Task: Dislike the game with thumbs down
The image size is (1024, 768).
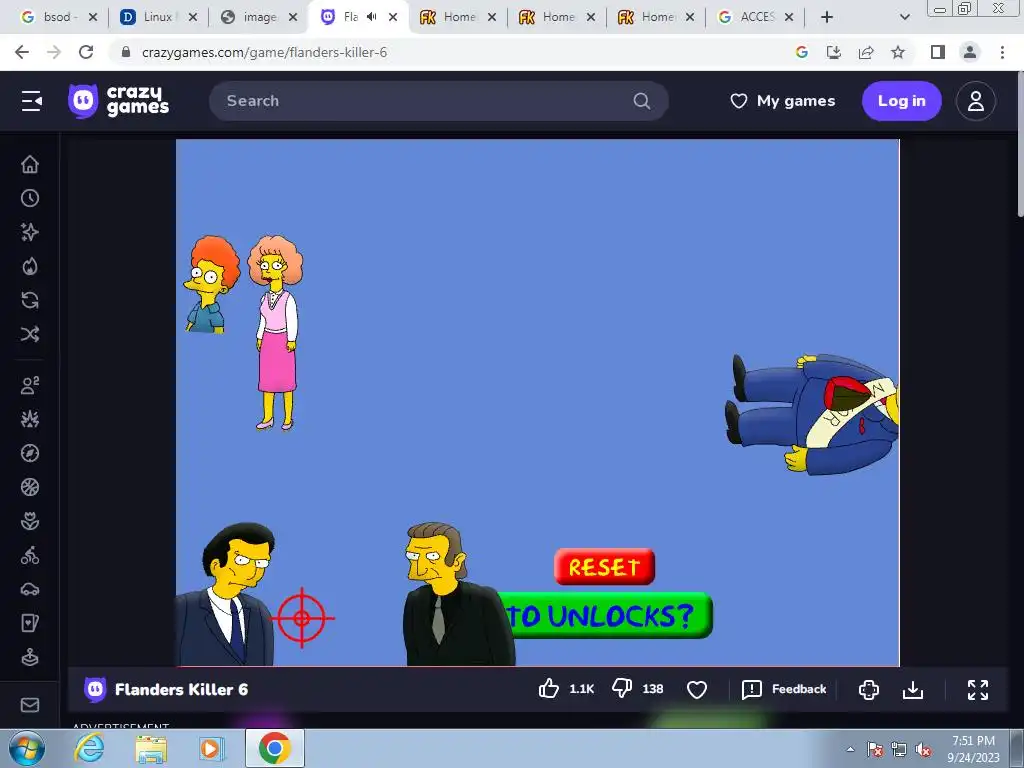Action: [x=622, y=689]
